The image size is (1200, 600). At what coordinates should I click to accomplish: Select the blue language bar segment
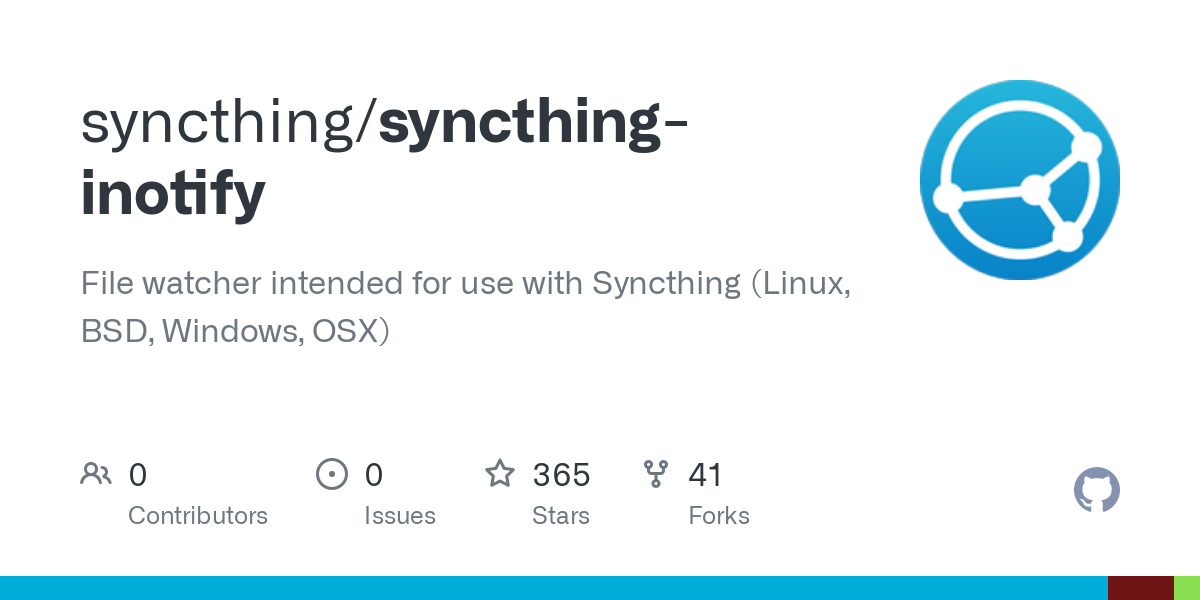(554, 588)
